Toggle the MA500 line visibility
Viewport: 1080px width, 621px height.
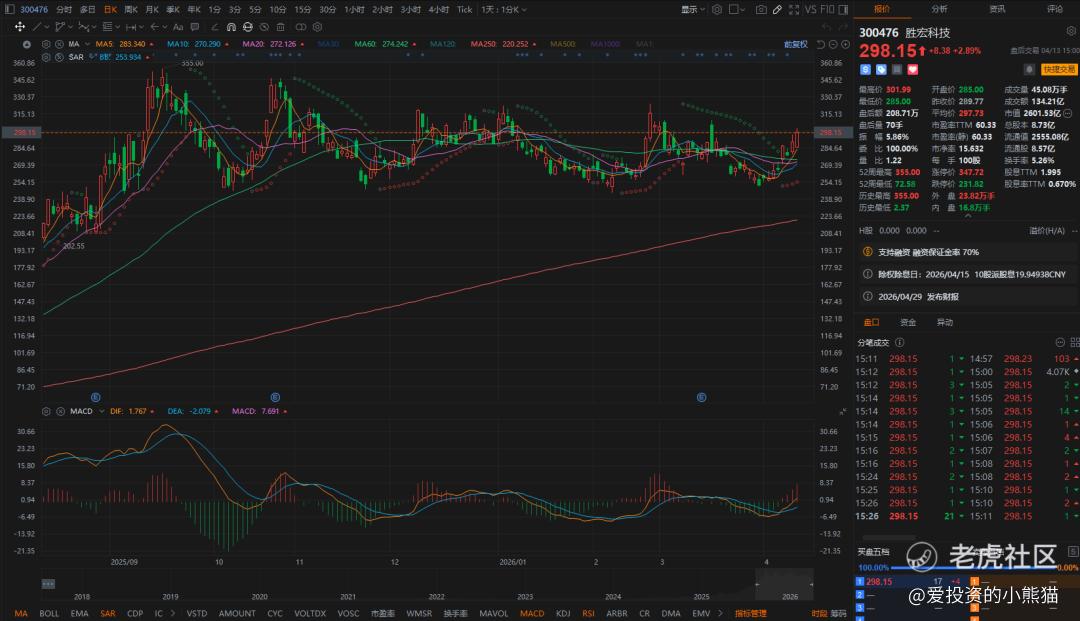tap(563, 44)
